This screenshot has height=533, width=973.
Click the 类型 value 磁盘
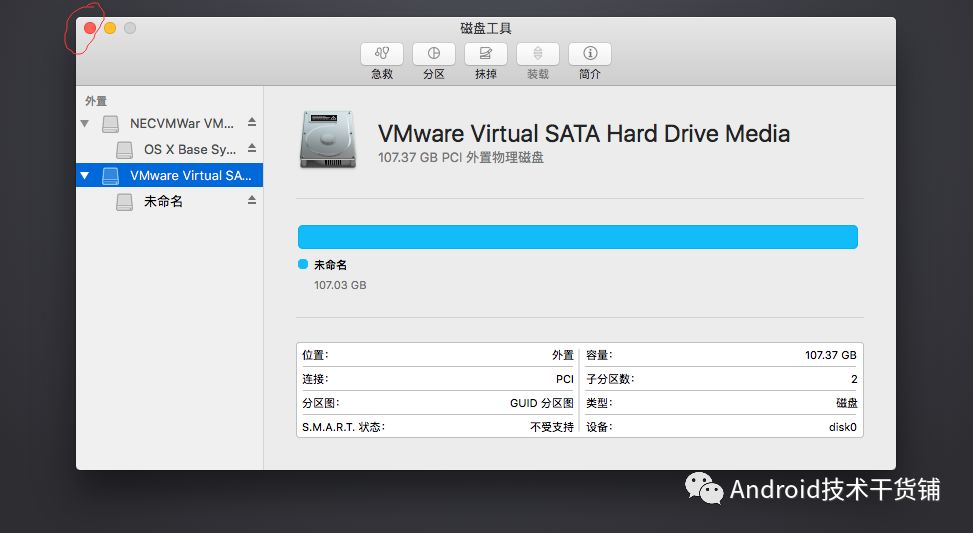click(x=846, y=403)
